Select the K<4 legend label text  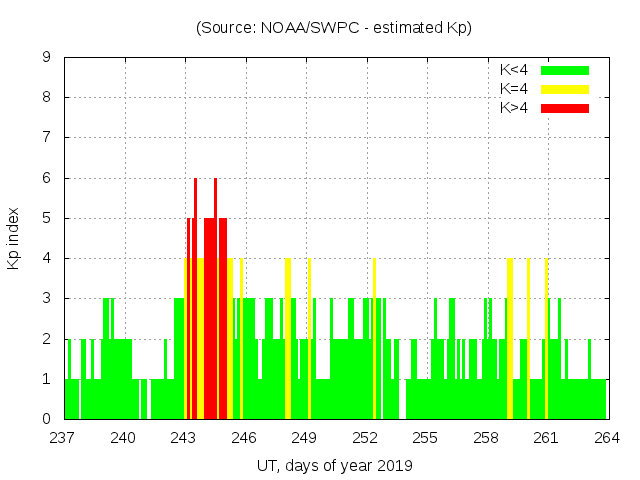point(515,70)
